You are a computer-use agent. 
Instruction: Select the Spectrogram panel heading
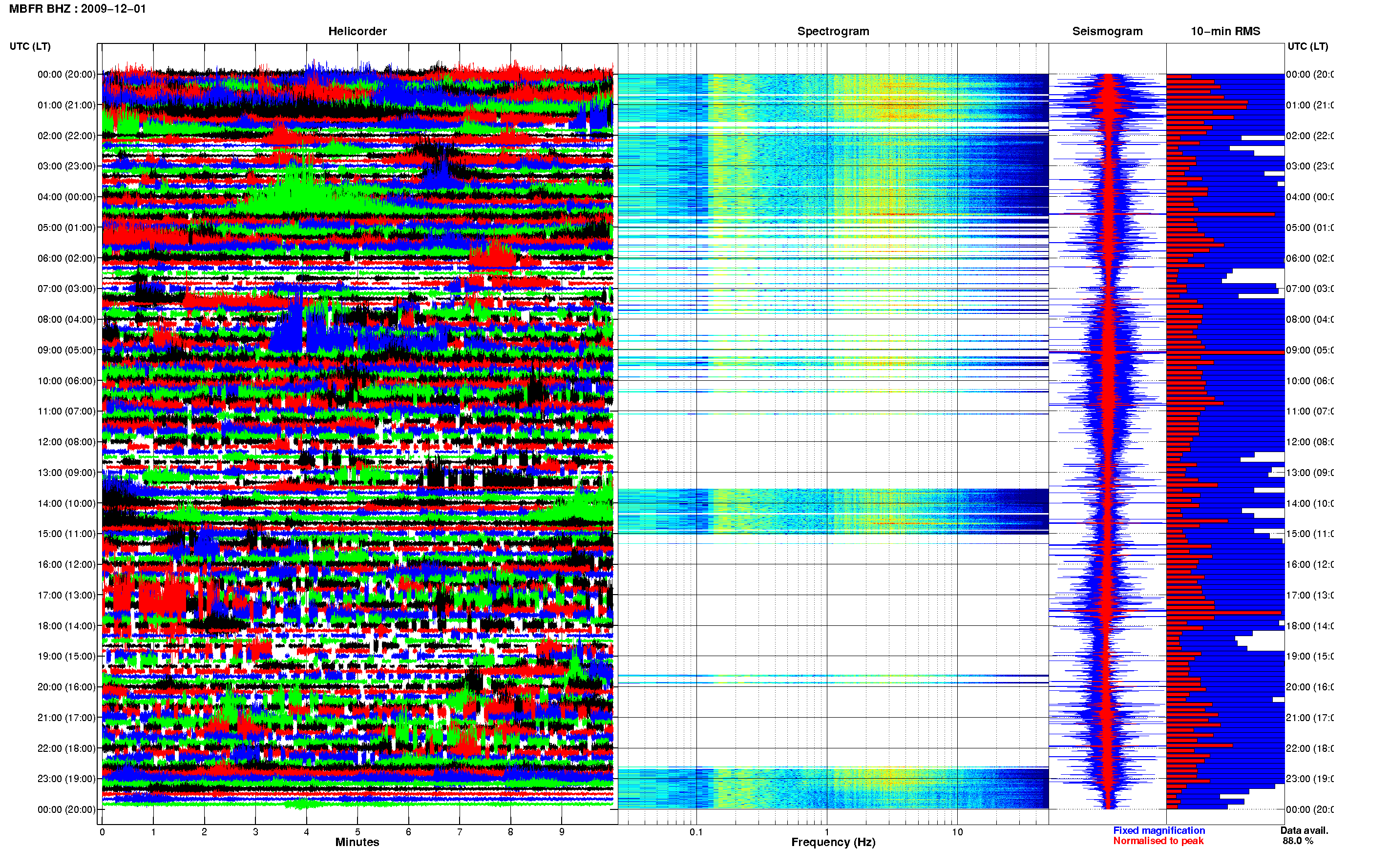(833, 31)
